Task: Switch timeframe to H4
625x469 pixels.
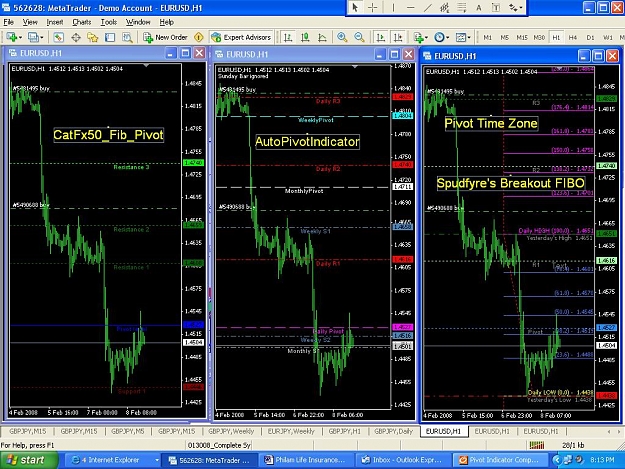Action: (573, 37)
